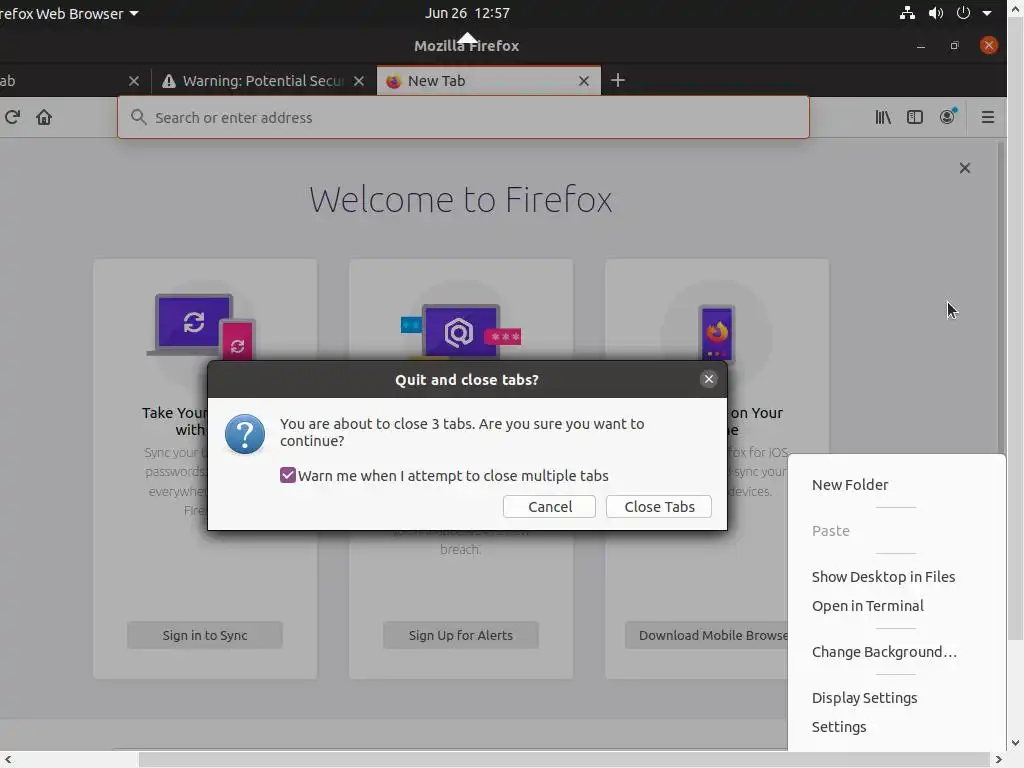The image size is (1024, 768).
Task: Focus the Search or enter address bar
Action: point(463,118)
